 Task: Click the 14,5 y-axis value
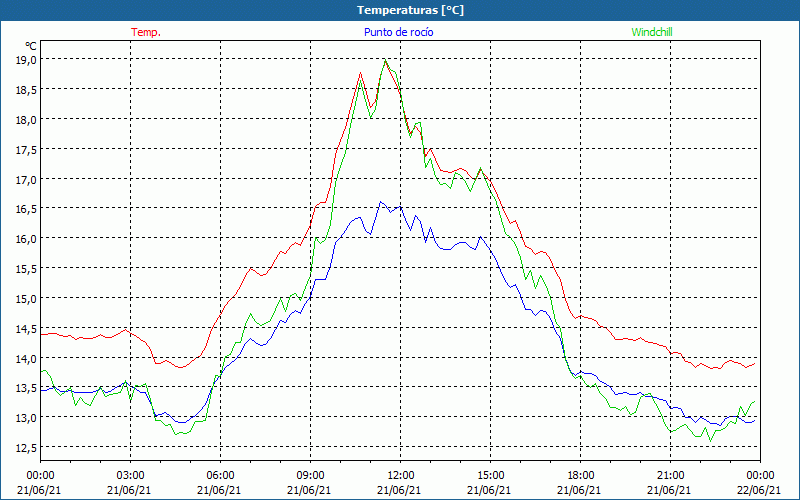click(x=28, y=329)
